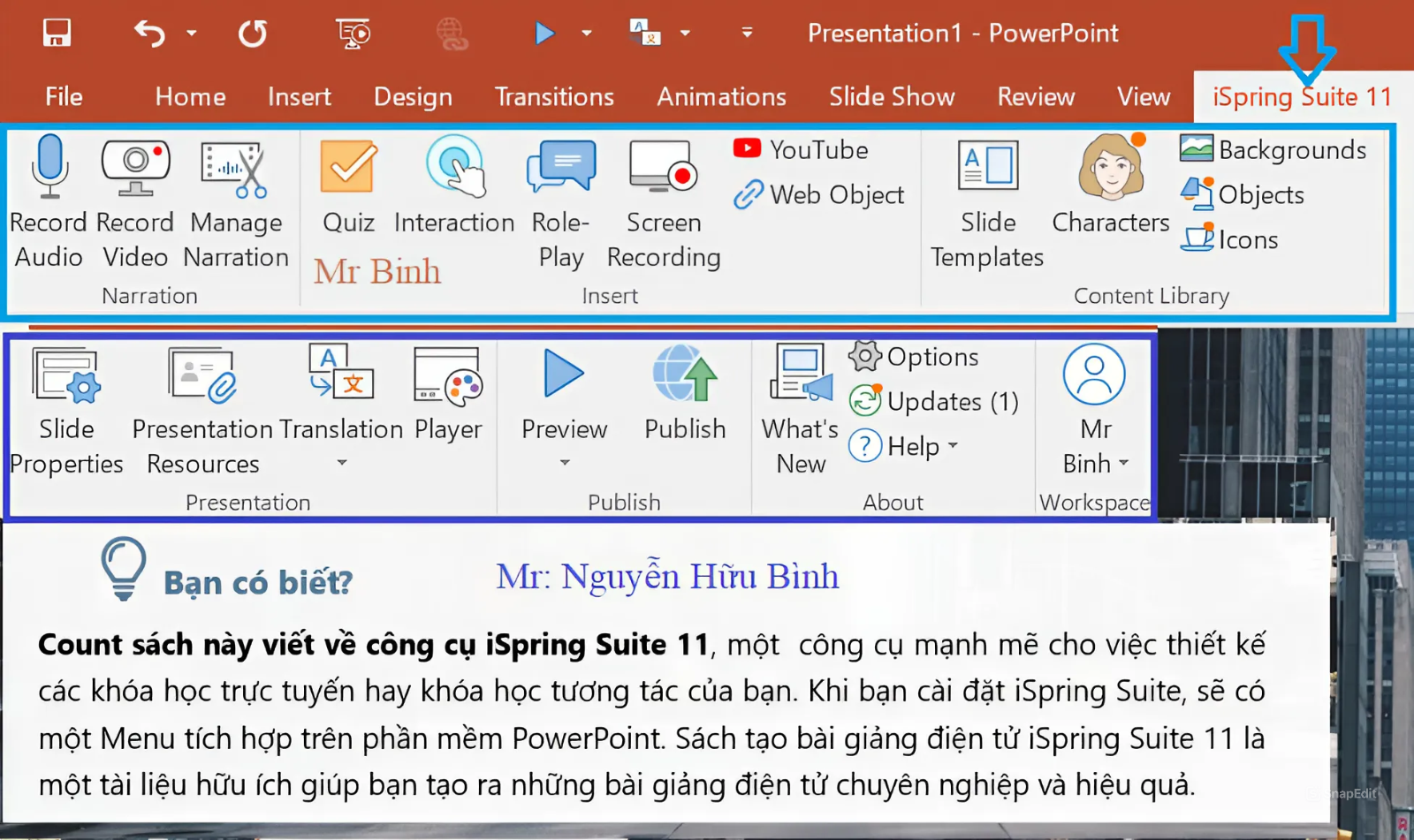1414x840 pixels.
Task: Open What's New announcements
Action: pos(801,411)
